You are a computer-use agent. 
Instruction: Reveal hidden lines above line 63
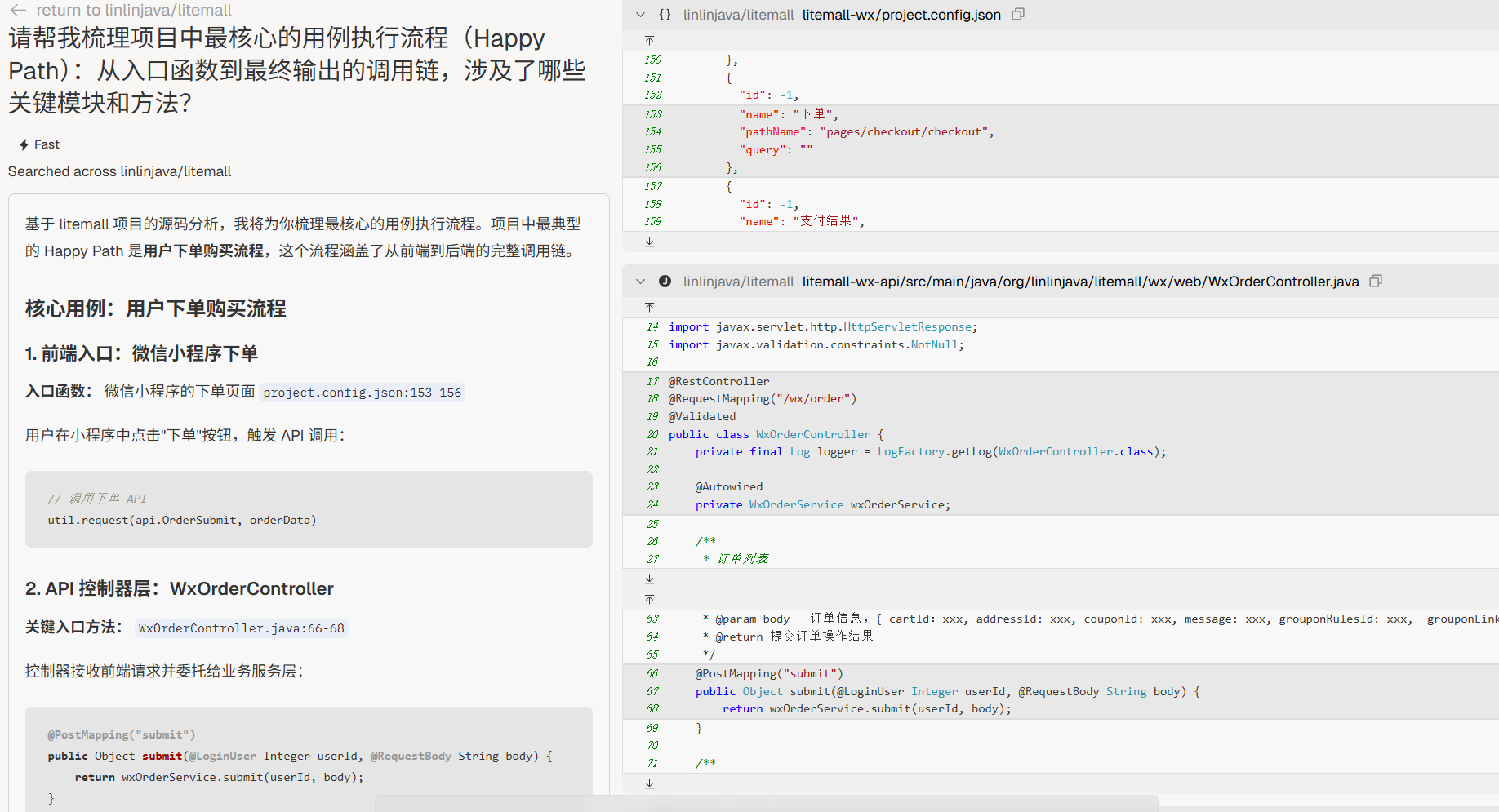click(649, 599)
